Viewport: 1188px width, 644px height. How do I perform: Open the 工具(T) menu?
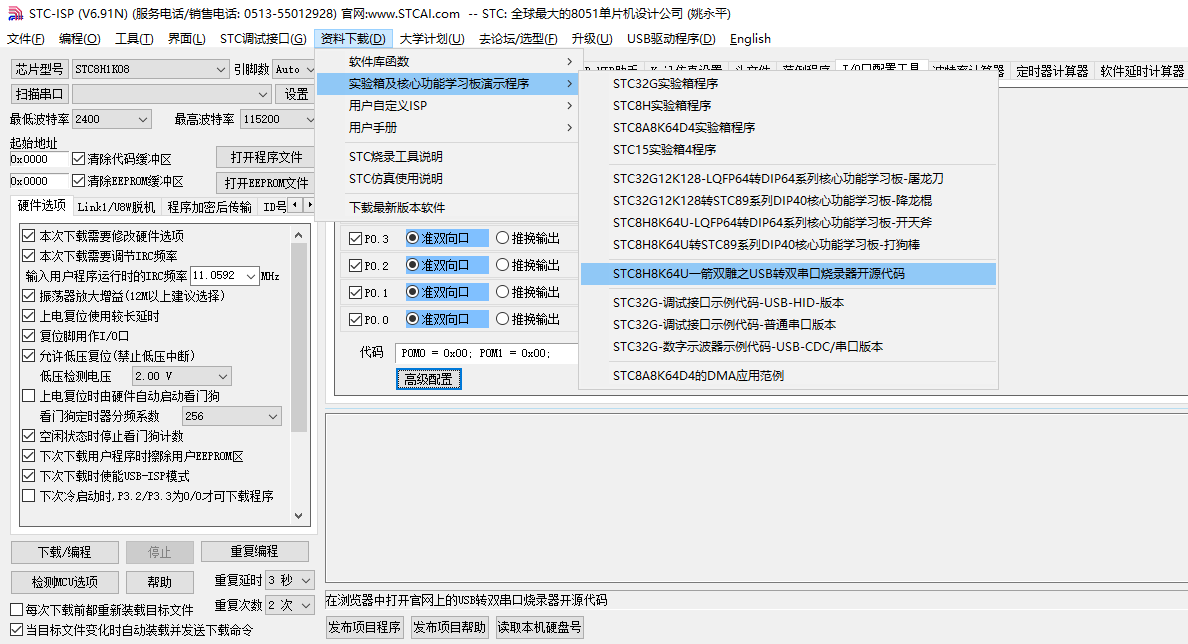(x=134, y=39)
